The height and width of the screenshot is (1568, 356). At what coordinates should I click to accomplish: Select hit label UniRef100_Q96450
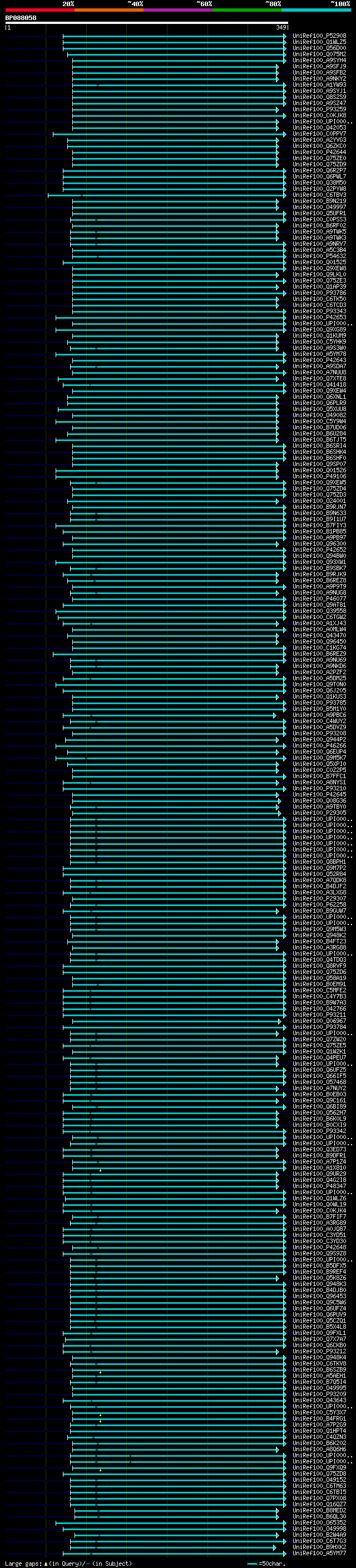tap(319, 641)
